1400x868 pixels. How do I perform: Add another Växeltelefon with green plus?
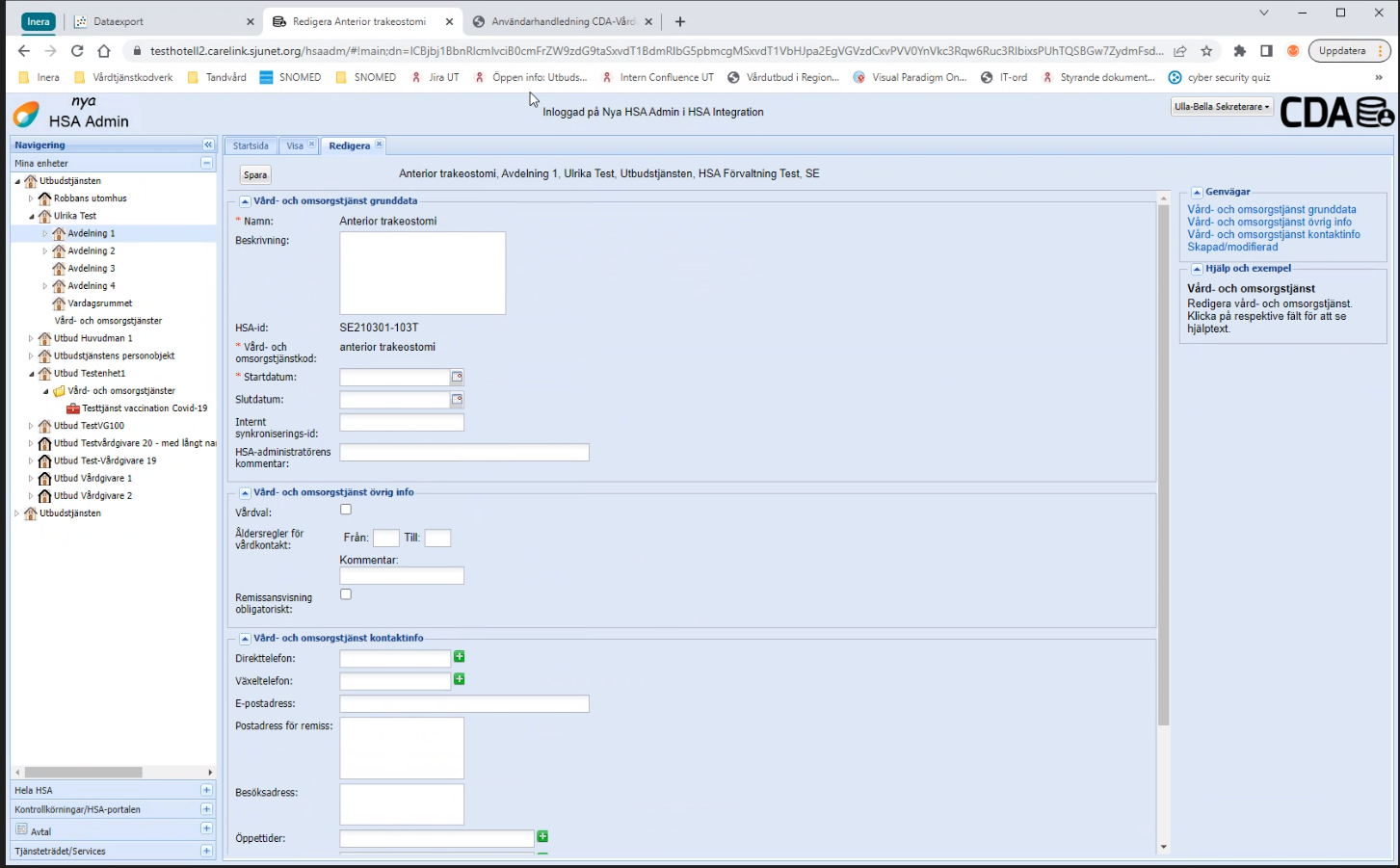coord(460,679)
